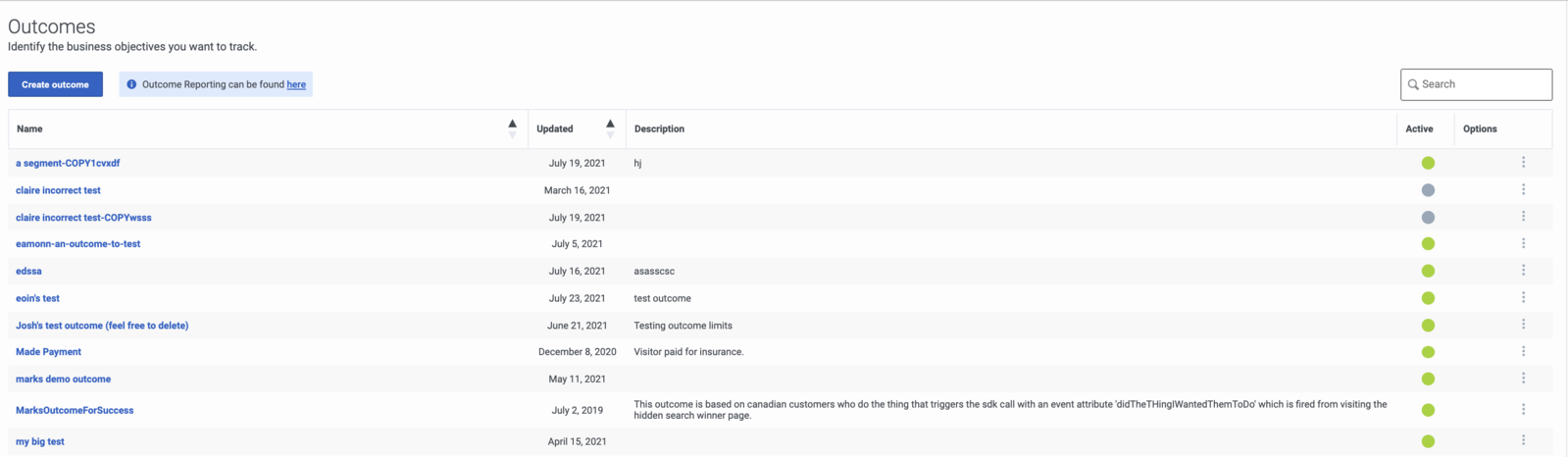The height and width of the screenshot is (457, 1568).
Task: Select the 'July 23, 2021' date cell
Action: [x=578, y=298]
